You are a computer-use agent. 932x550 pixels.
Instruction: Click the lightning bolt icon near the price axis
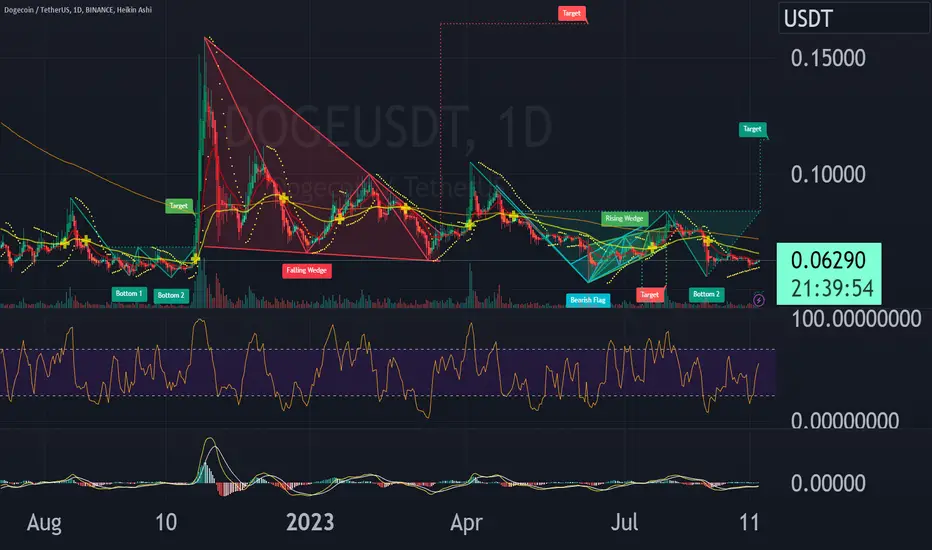click(x=759, y=300)
